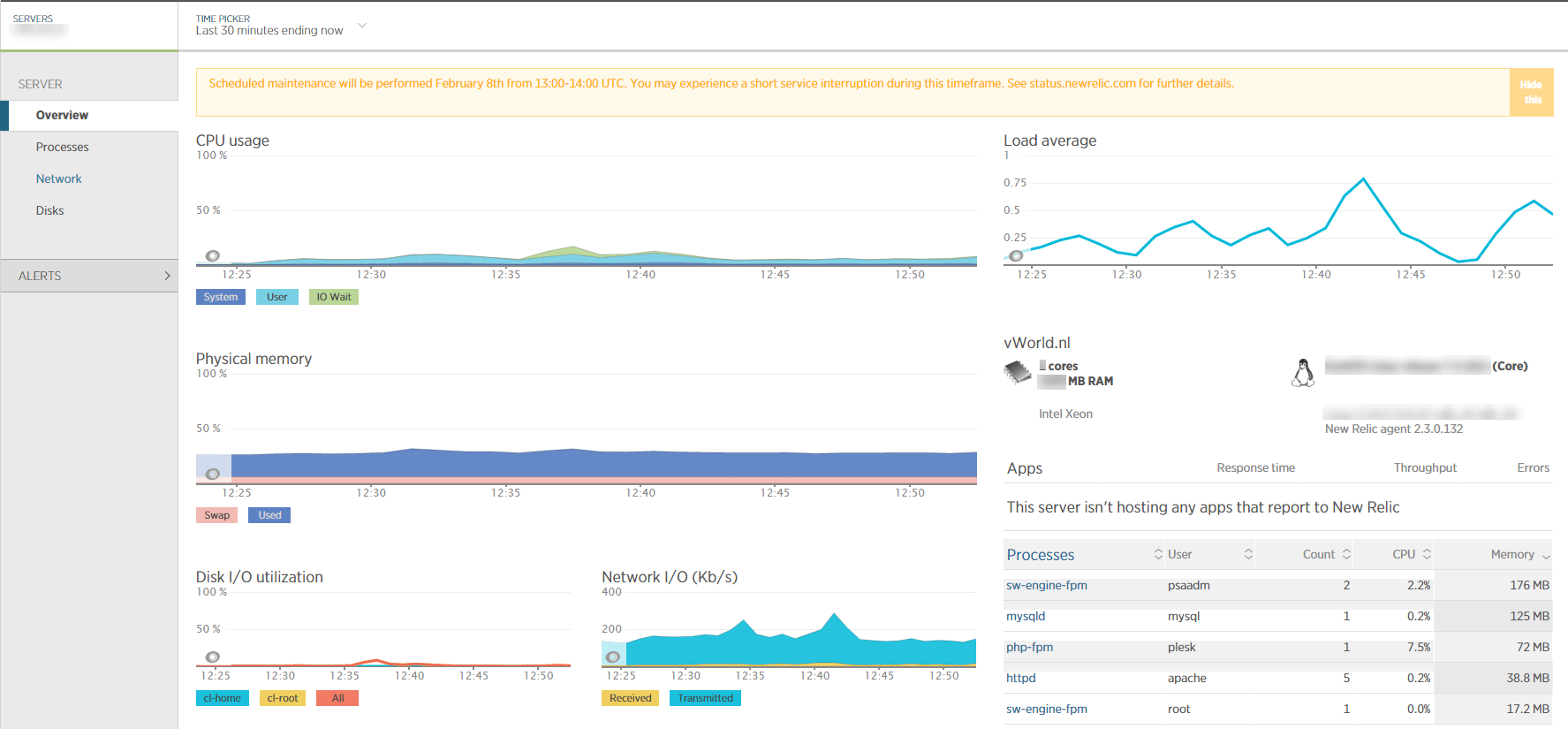Sort processes by the Count column arrows
The image size is (1568, 729).
pos(1346,554)
